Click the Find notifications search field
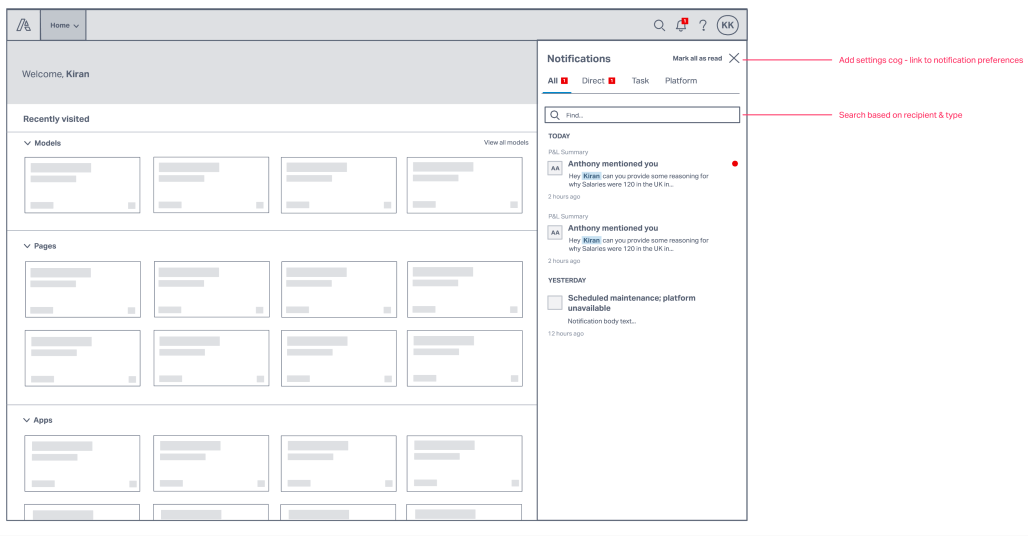1028x536 pixels. (x=642, y=115)
